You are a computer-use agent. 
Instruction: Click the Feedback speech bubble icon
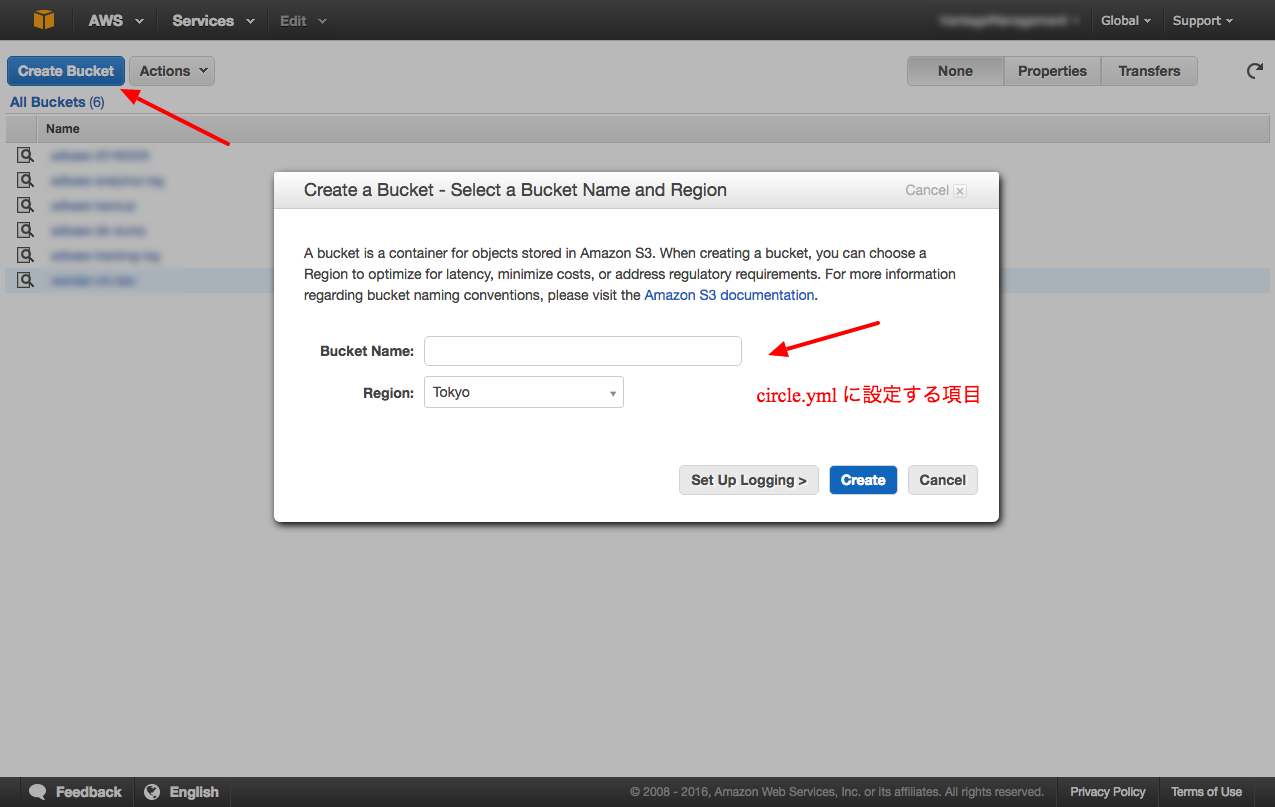click(37, 791)
